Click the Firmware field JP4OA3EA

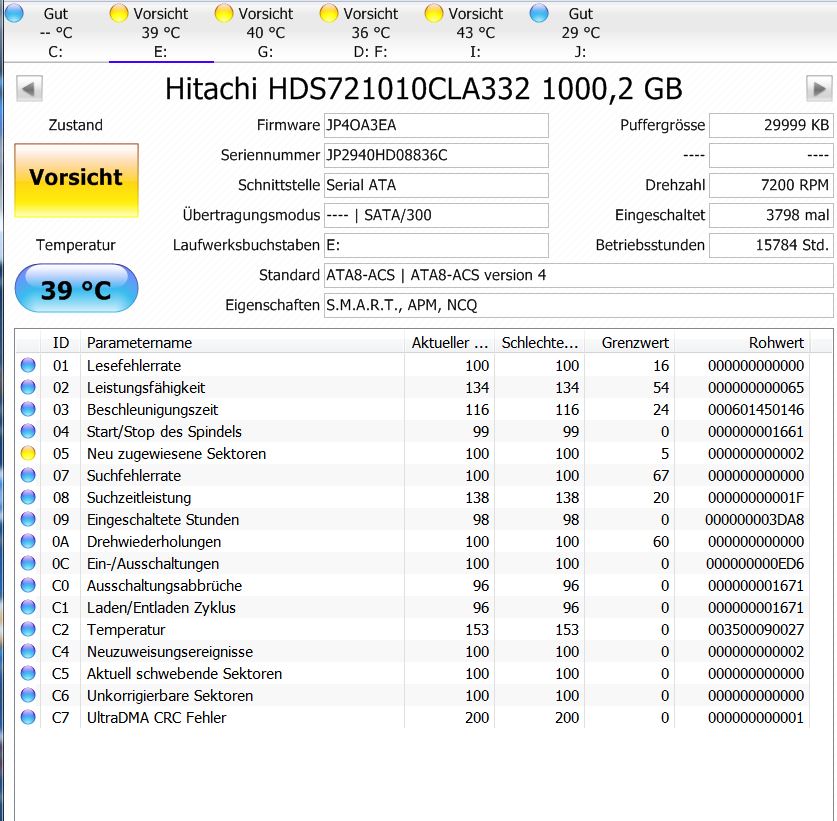436,125
